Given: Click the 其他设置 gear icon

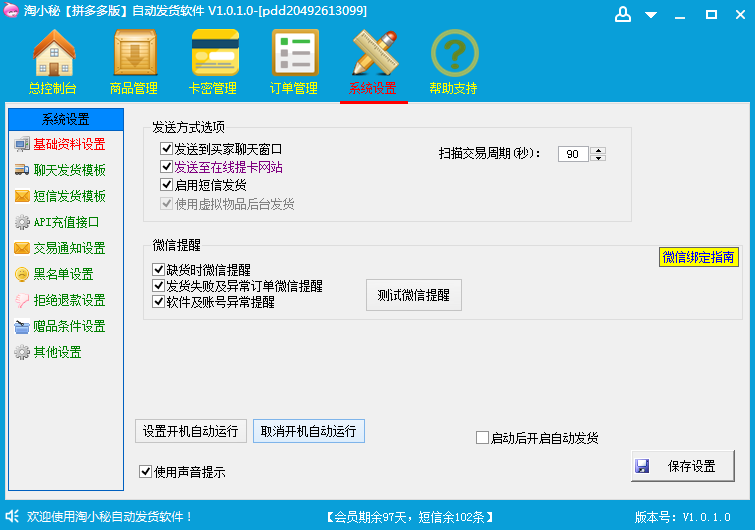Looking at the screenshot, I should (x=22, y=352).
